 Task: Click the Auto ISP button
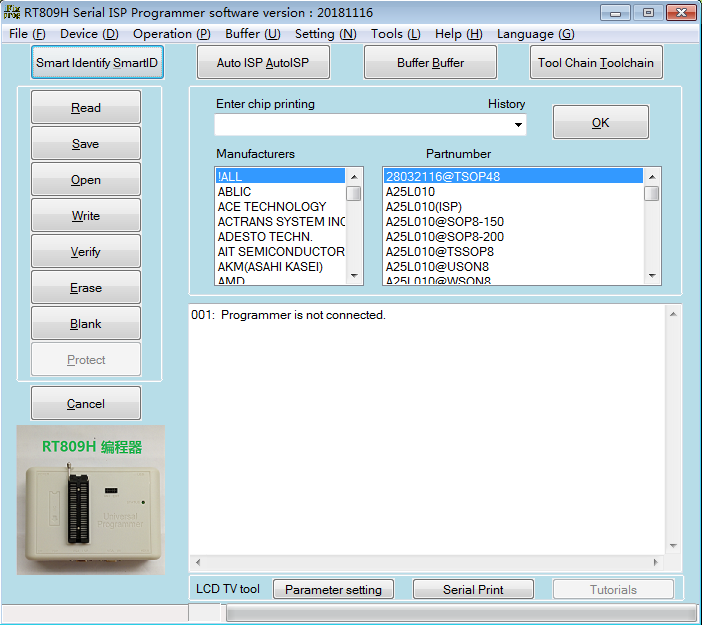tap(263, 63)
